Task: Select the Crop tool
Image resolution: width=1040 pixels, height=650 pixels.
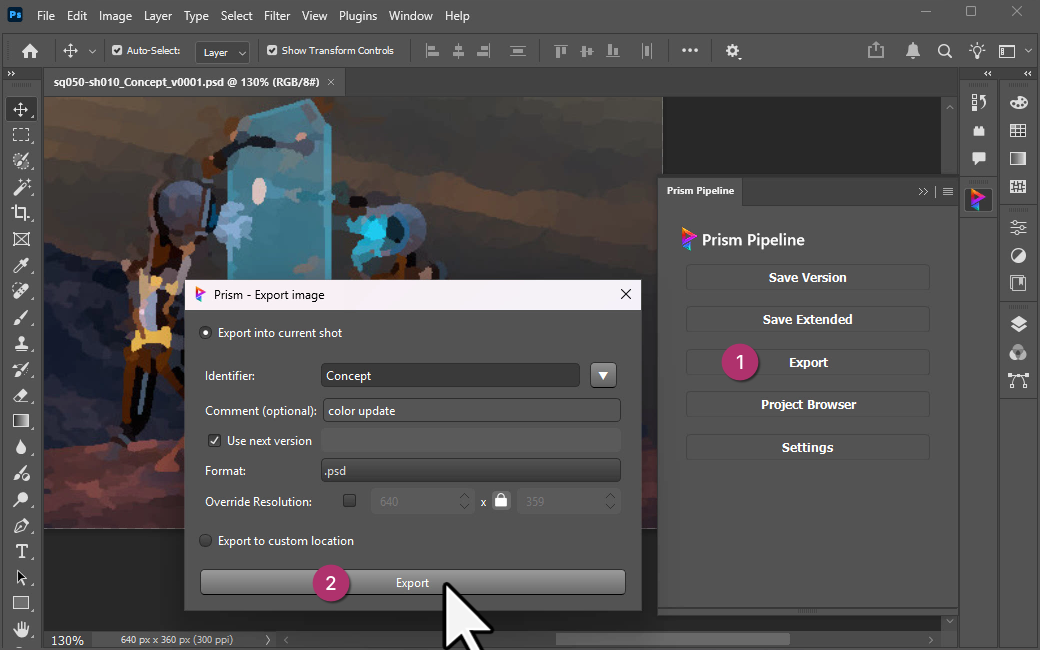Action: click(21, 213)
